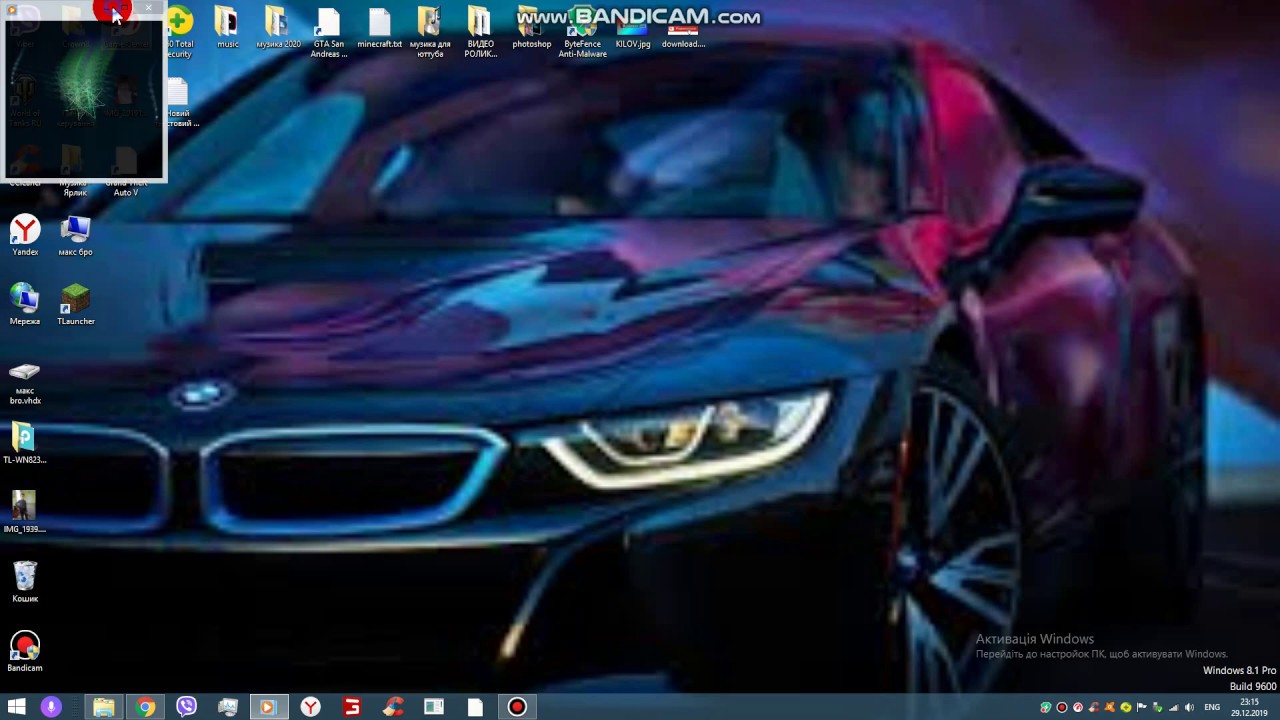The image size is (1280, 720).
Task: Open the Кошик recycle bin
Action: pyautogui.click(x=25, y=582)
